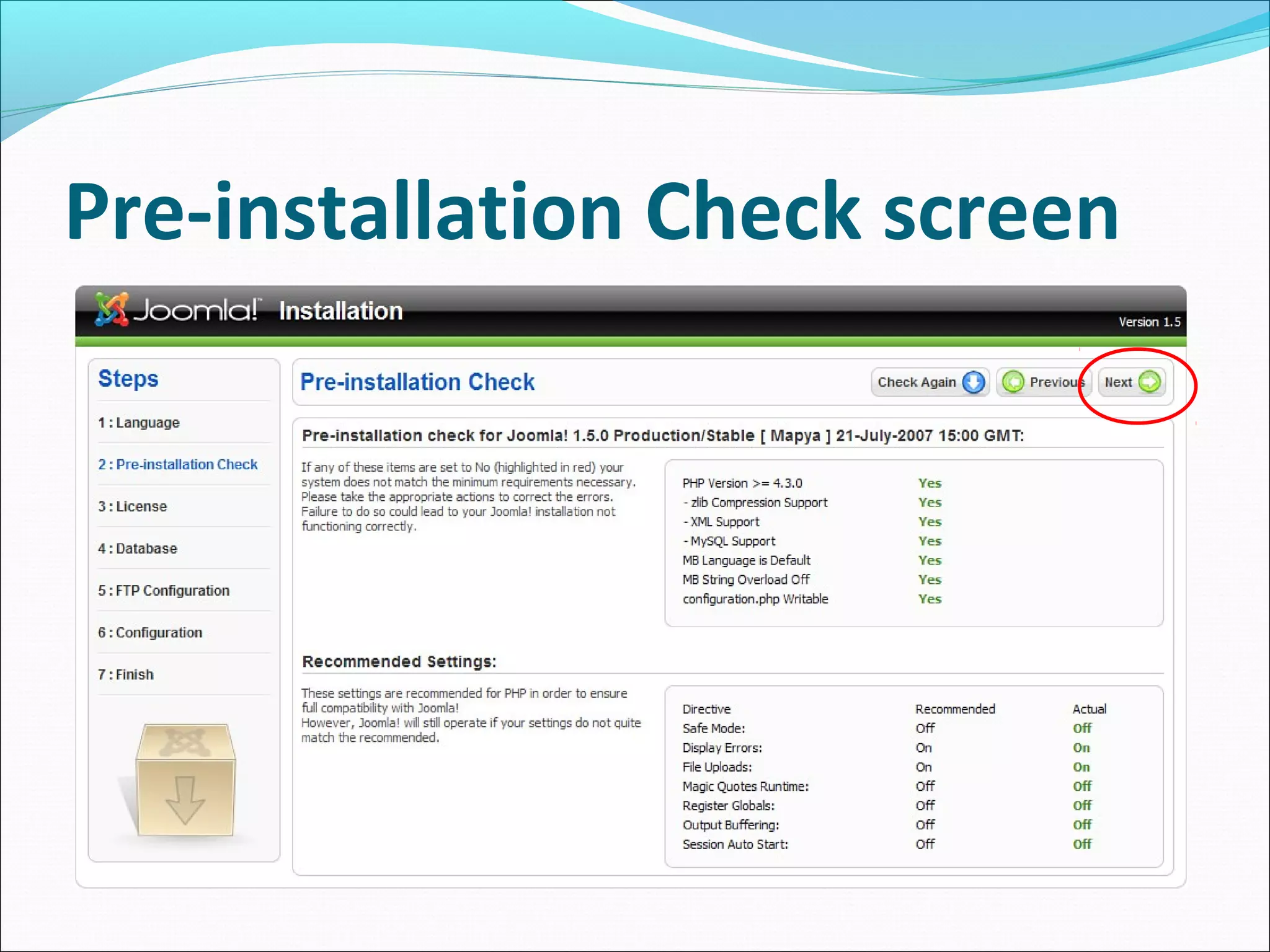
Task: Click '- zlib Compression Support' label
Action: pyautogui.click(x=755, y=503)
